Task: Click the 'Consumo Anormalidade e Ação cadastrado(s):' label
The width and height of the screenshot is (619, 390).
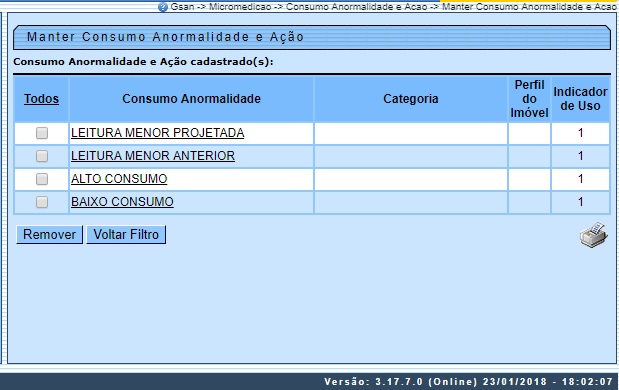Action: tap(143, 62)
